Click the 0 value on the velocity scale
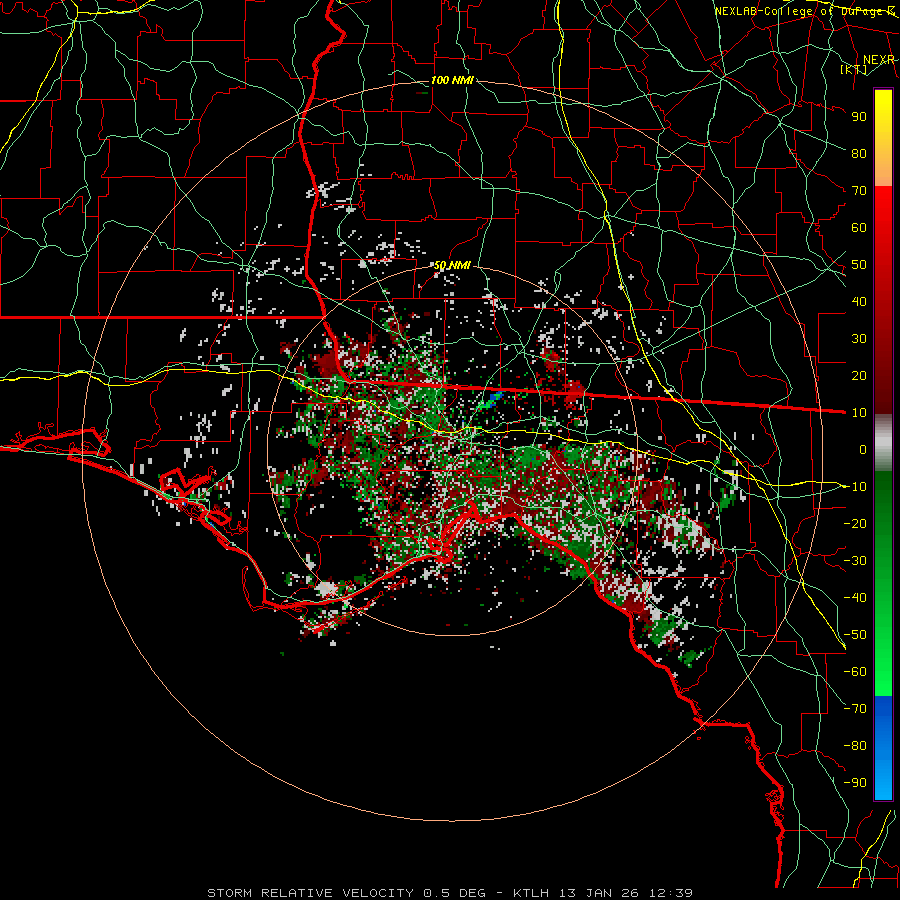 click(863, 449)
